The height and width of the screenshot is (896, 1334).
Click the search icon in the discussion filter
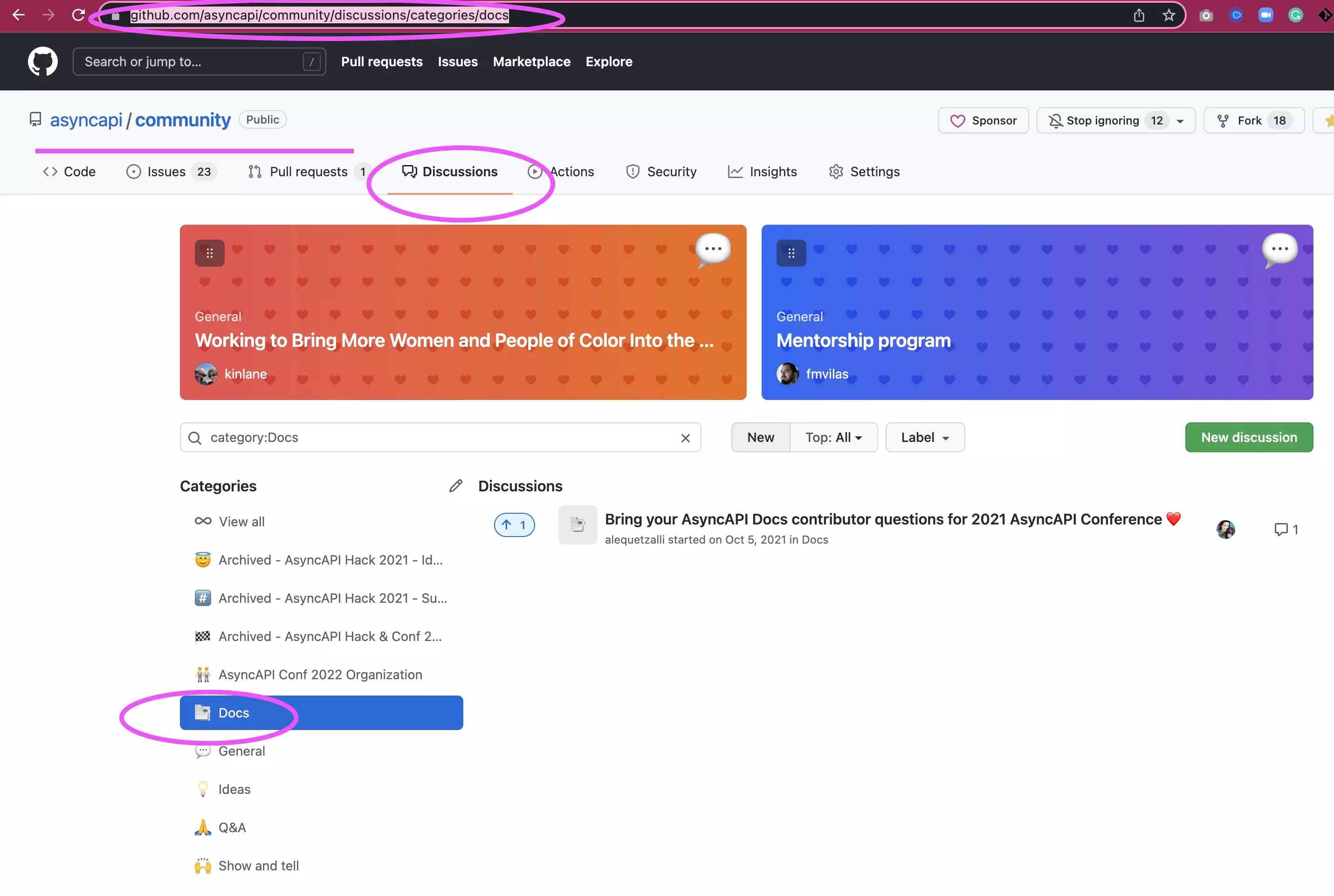[x=195, y=437]
